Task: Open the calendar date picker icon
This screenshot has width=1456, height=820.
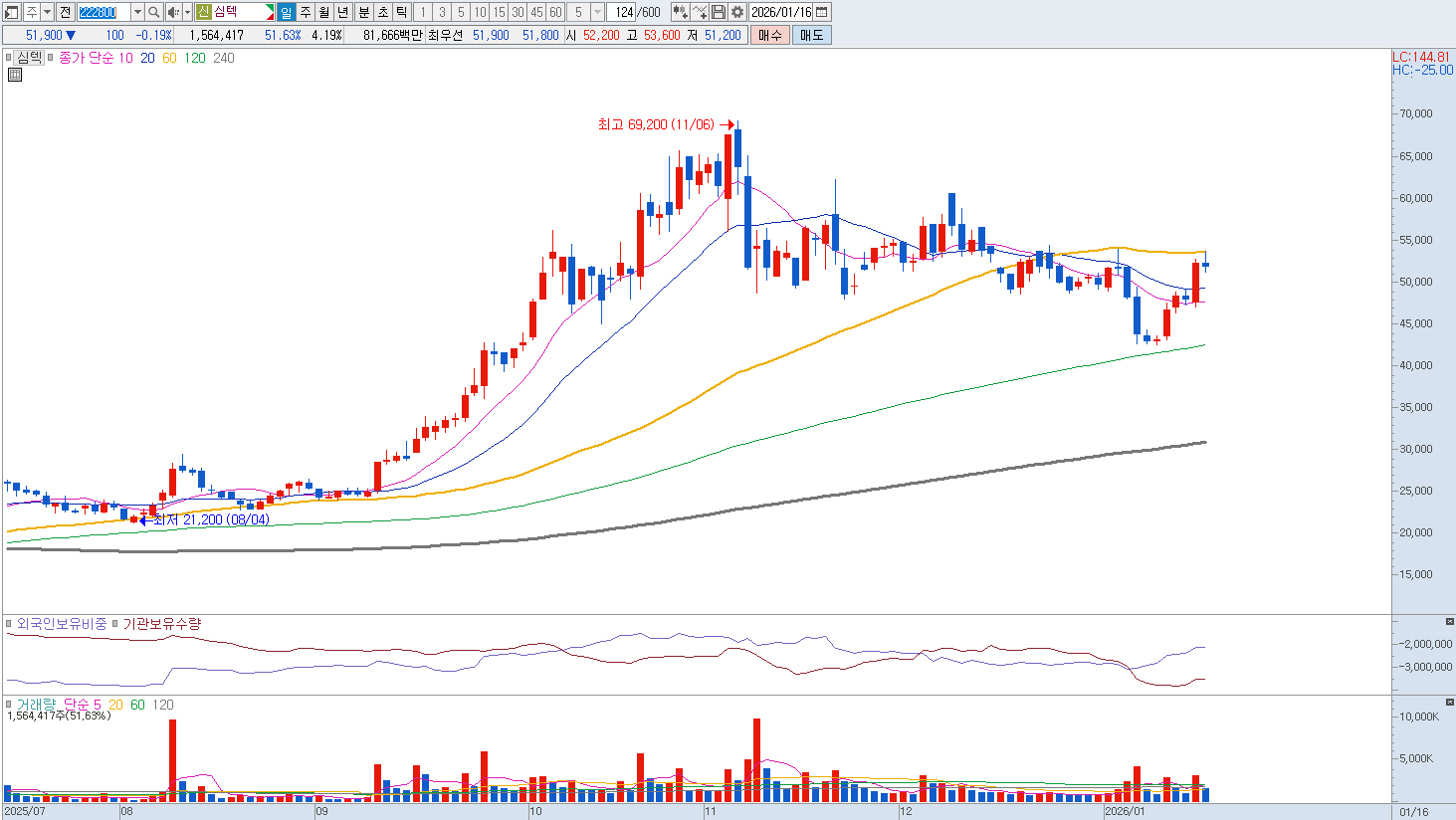Action: (x=822, y=12)
